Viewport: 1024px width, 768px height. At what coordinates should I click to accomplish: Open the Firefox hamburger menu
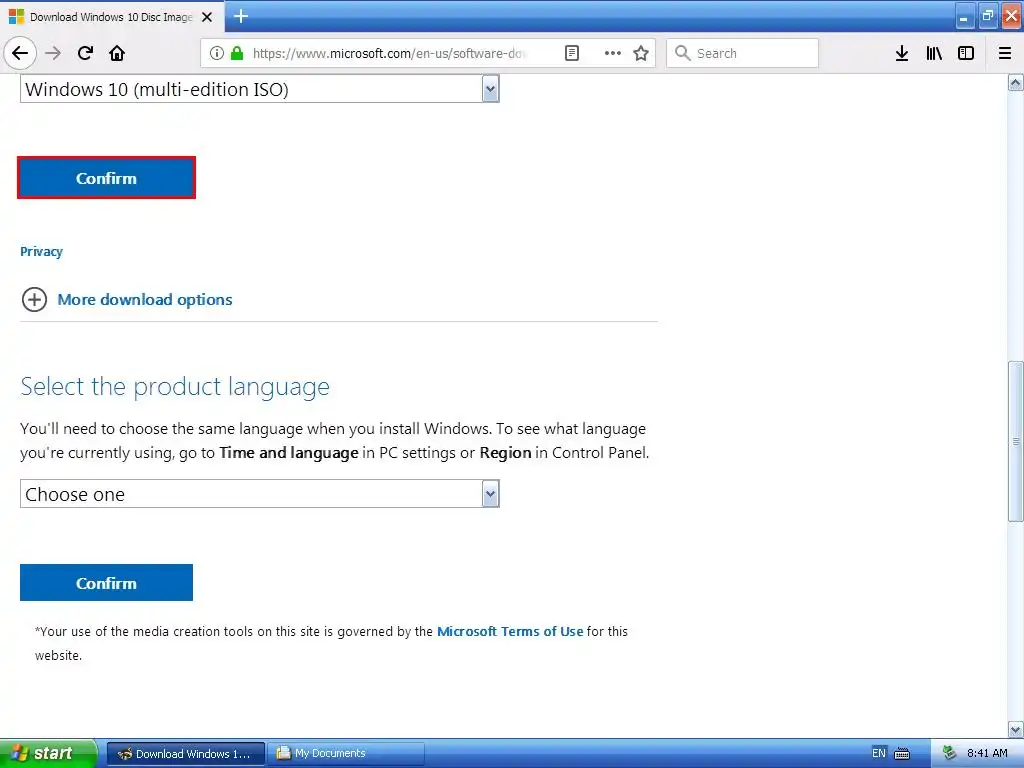pos(1005,53)
